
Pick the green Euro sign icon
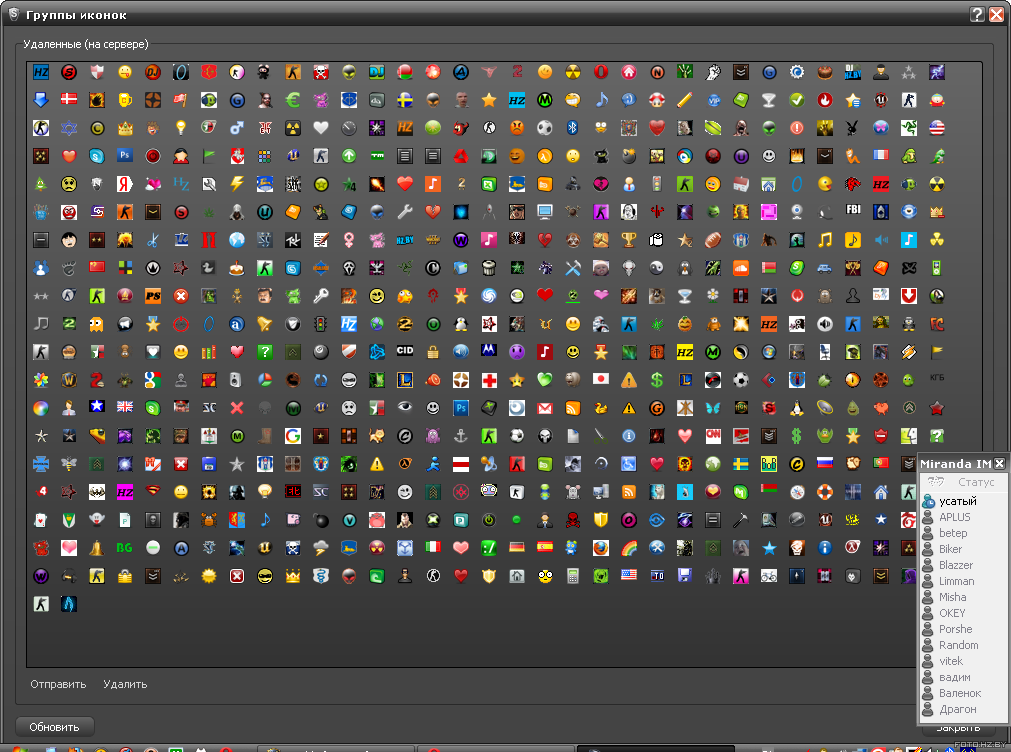point(293,100)
